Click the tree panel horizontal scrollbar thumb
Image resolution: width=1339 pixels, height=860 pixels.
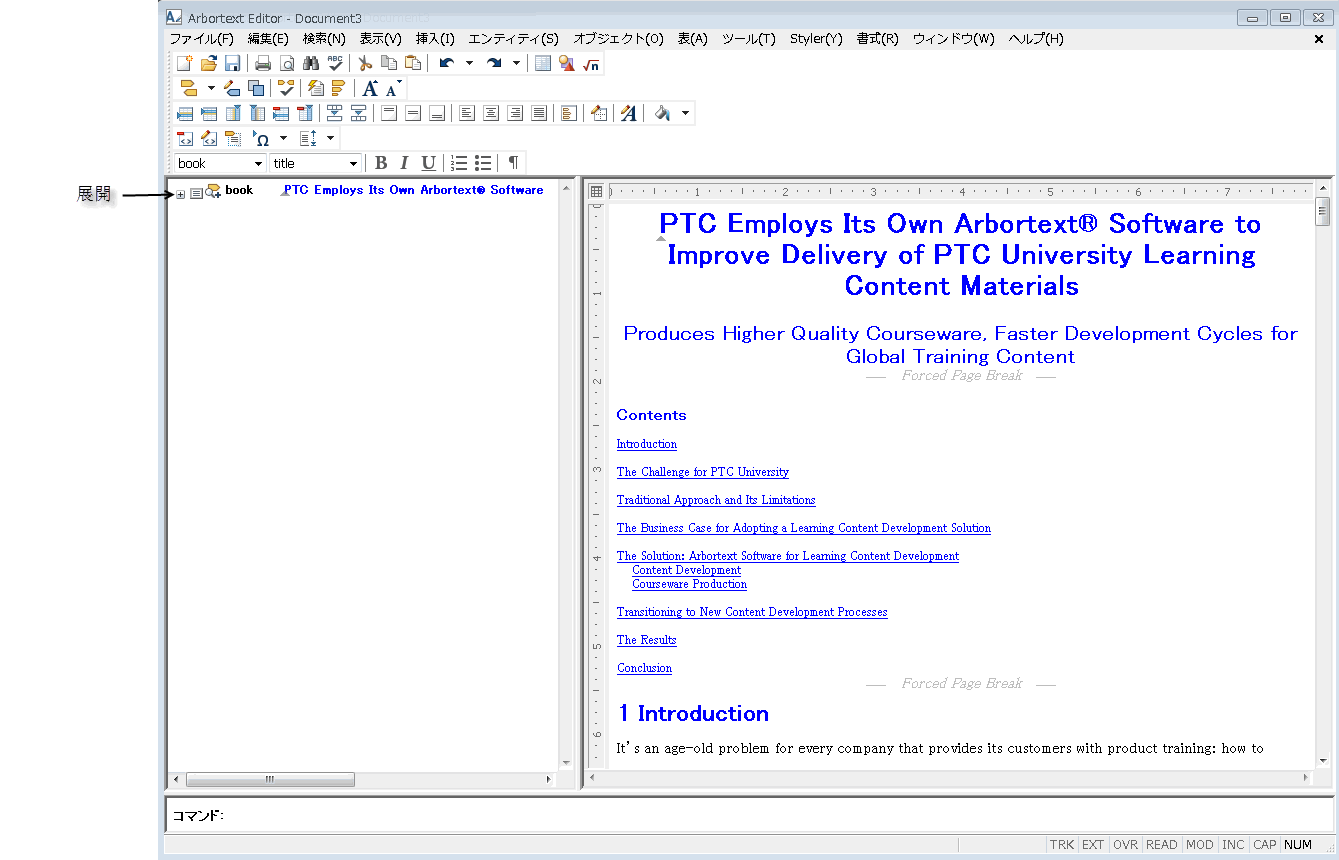(x=268, y=779)
